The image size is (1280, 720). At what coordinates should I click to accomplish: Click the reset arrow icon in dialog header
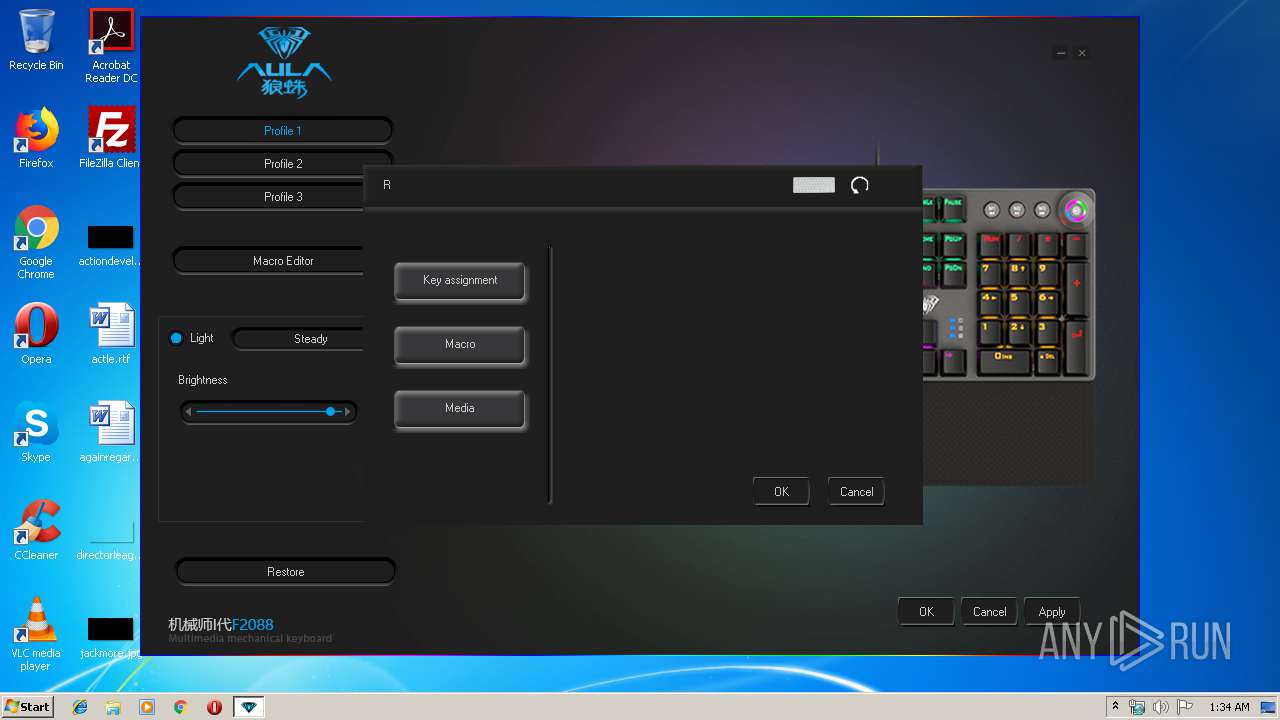tap(860, 185)
